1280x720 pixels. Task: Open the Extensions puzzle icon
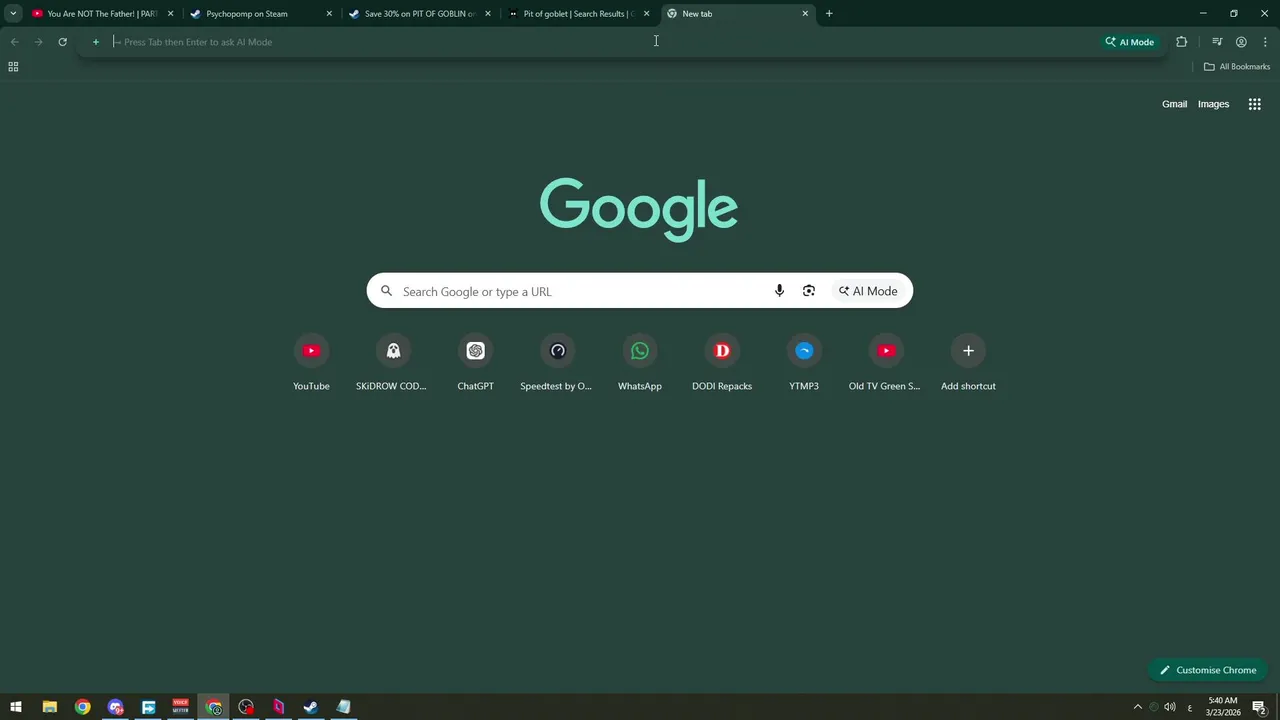click(x=1182, y=42)
